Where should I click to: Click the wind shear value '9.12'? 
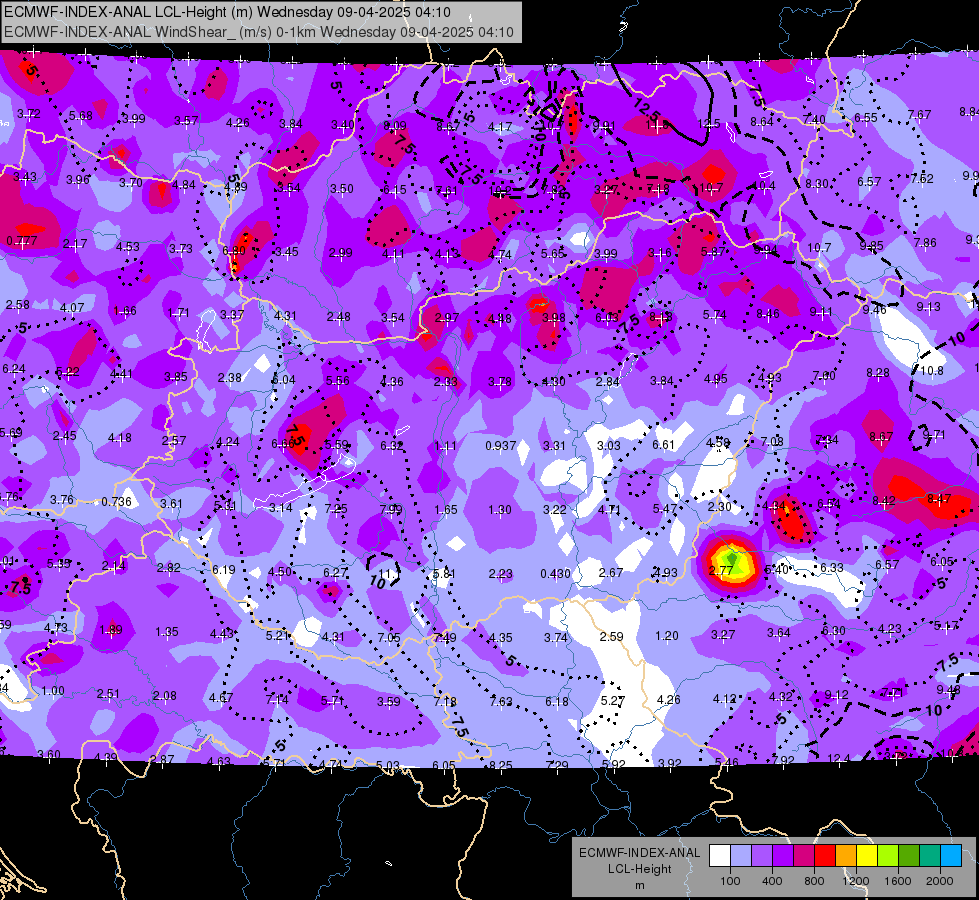(836, 695)
